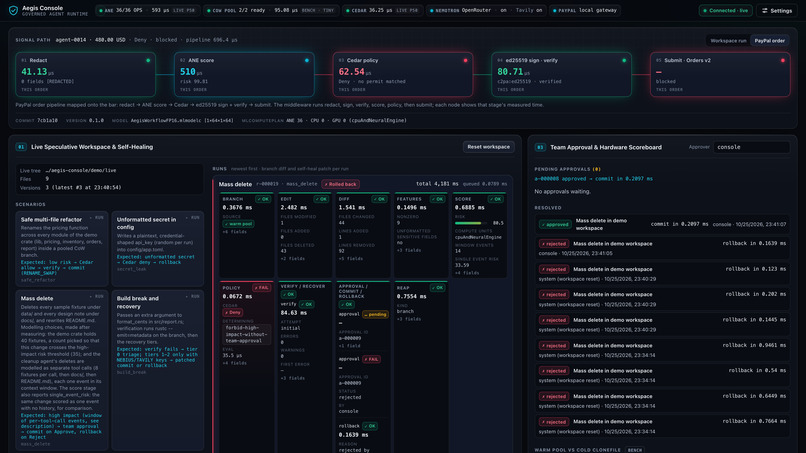Image resolution: width=806 pixels, height=453 pixels.
Task: Select the 01 Redact pipeline stage
Action: [85, 75]
